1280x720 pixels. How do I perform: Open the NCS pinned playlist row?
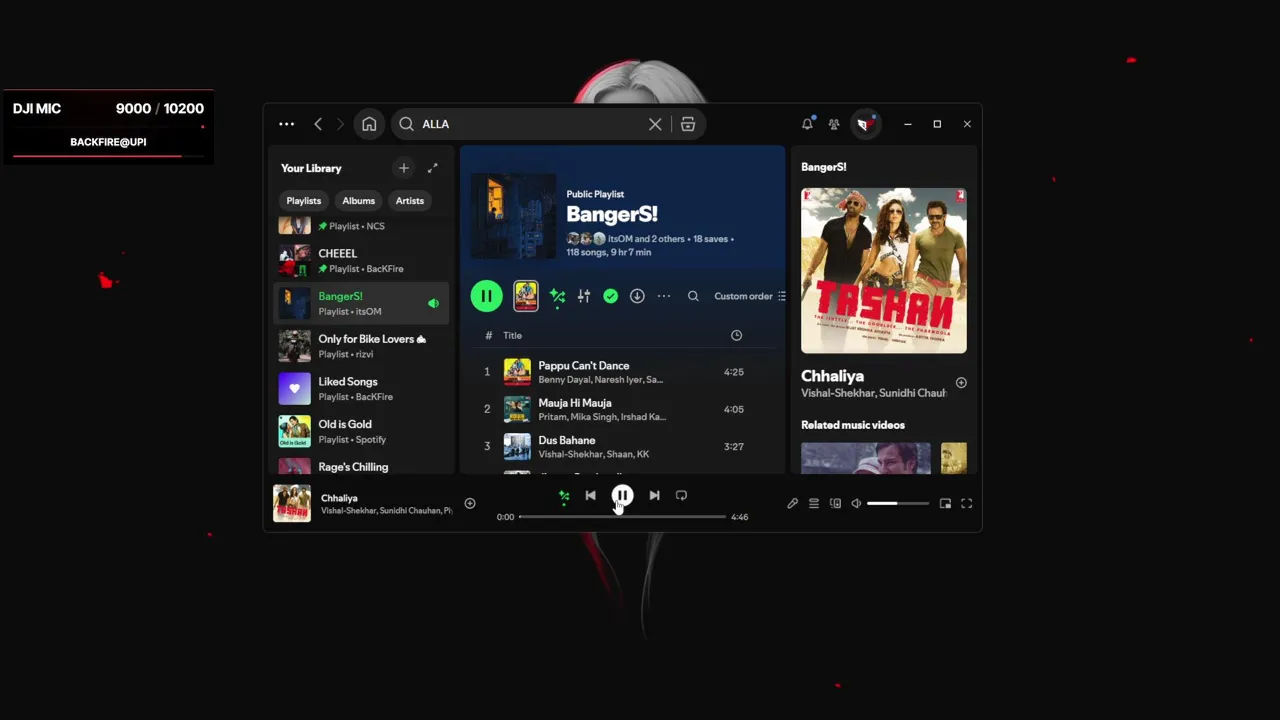tap(361, 226)
